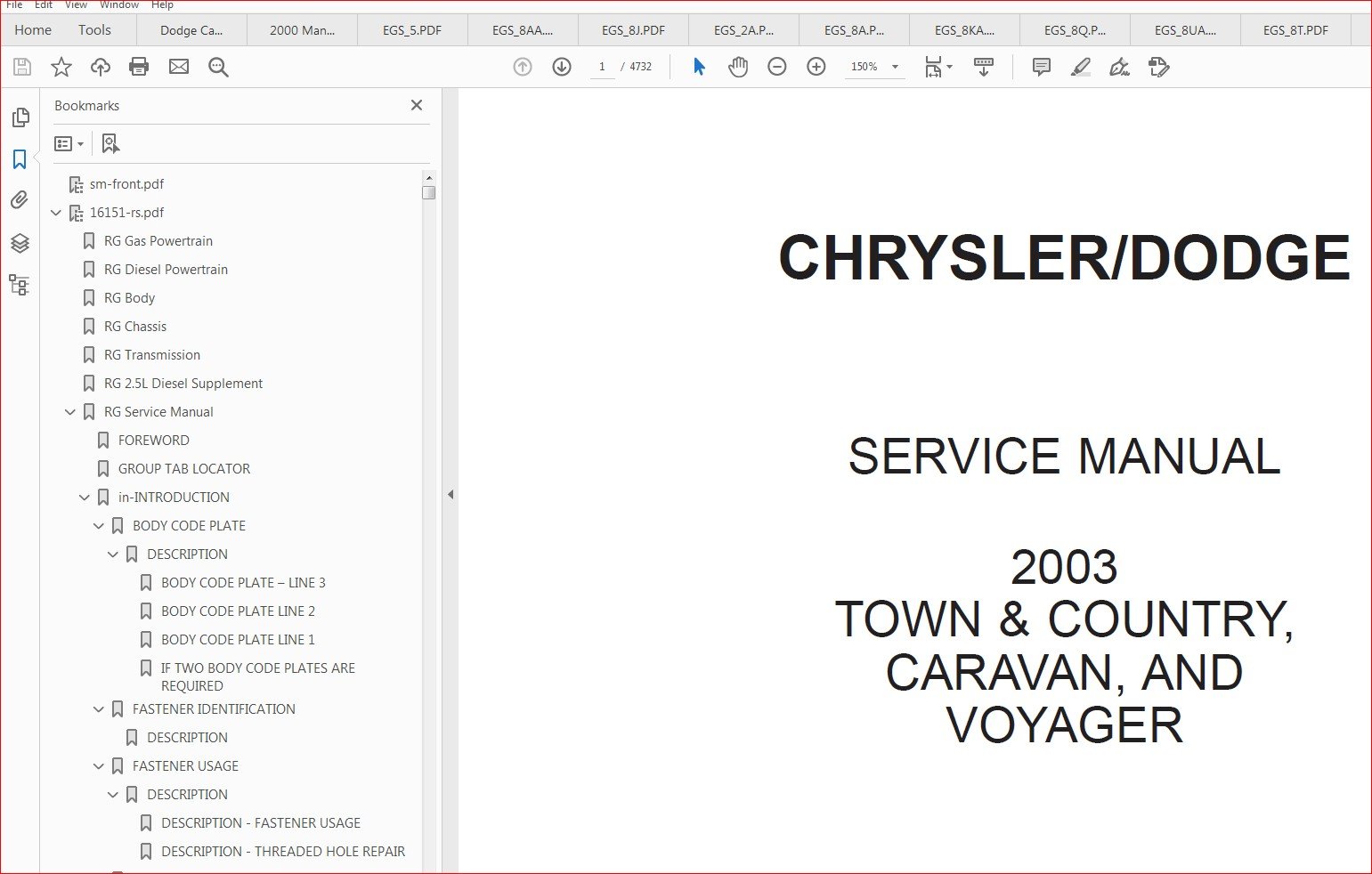Print the document with the printer icon
Screen dimensions: 1372x874
tap(139, 67)
